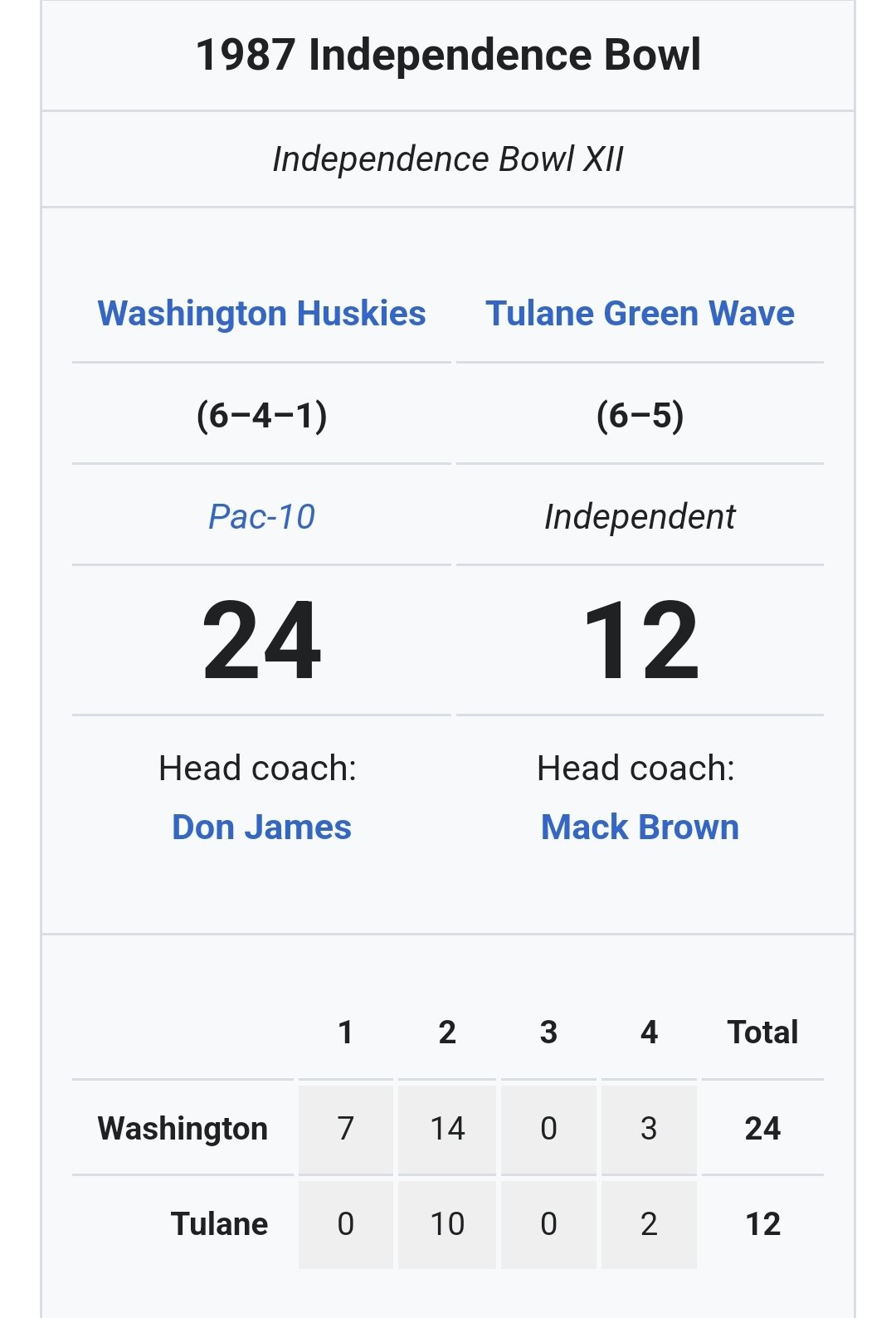This screenshot has height=1318, width=896.
Task: Click Tulane's second quarter score 10
Action: click(x=447, y=1224)
